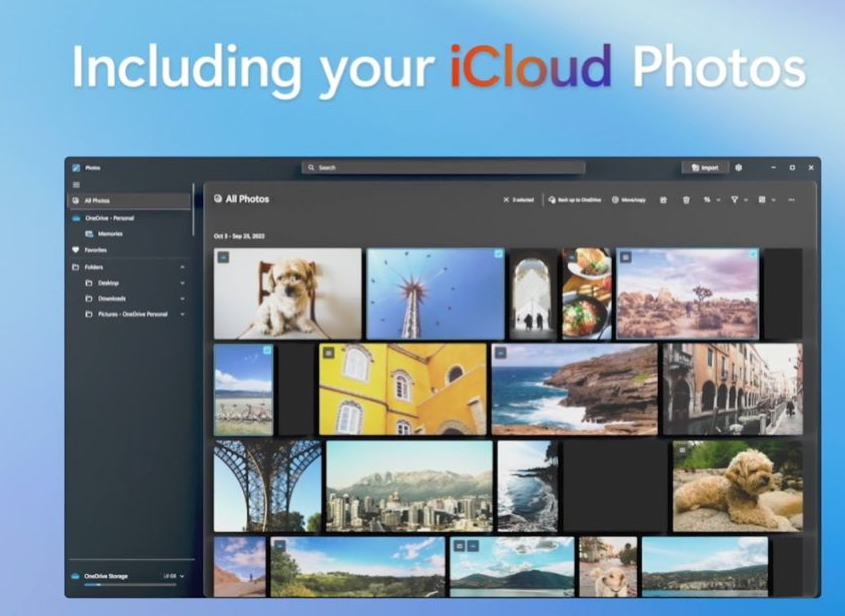Open the sort order dropdown
Screen dimensions: 845x616
click(711, 200)
